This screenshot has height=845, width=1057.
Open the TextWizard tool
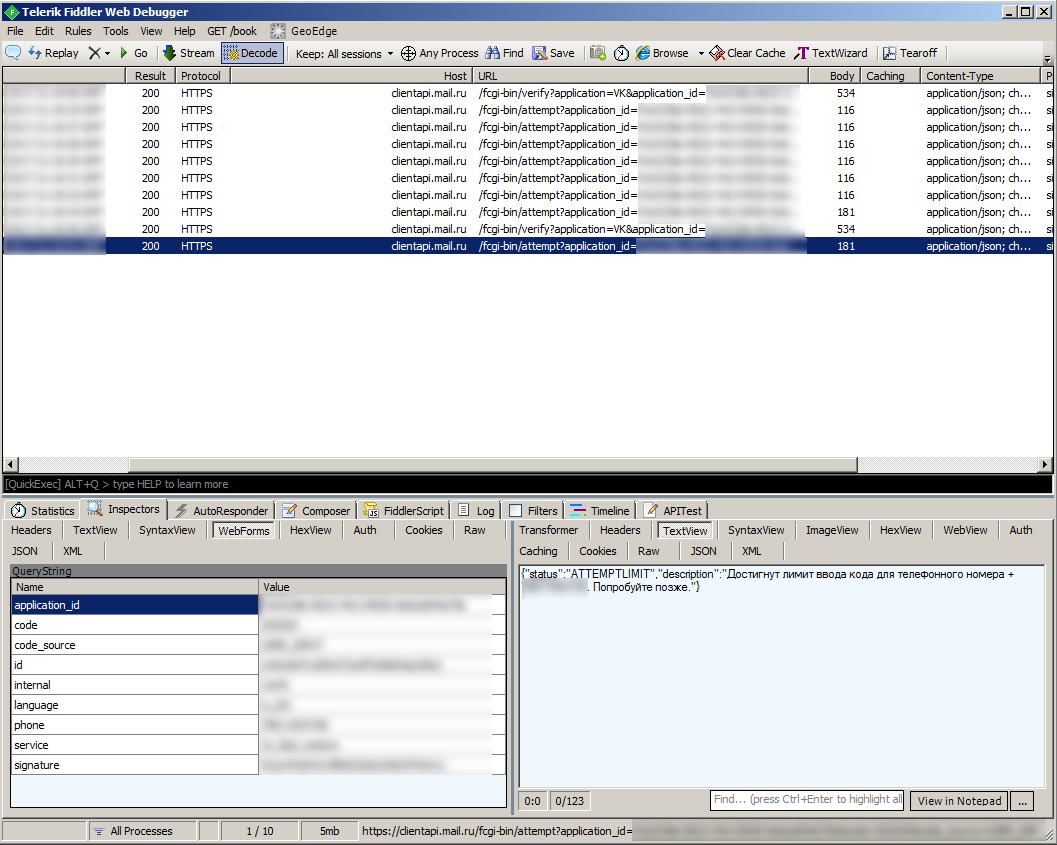(x=831, y=53)
